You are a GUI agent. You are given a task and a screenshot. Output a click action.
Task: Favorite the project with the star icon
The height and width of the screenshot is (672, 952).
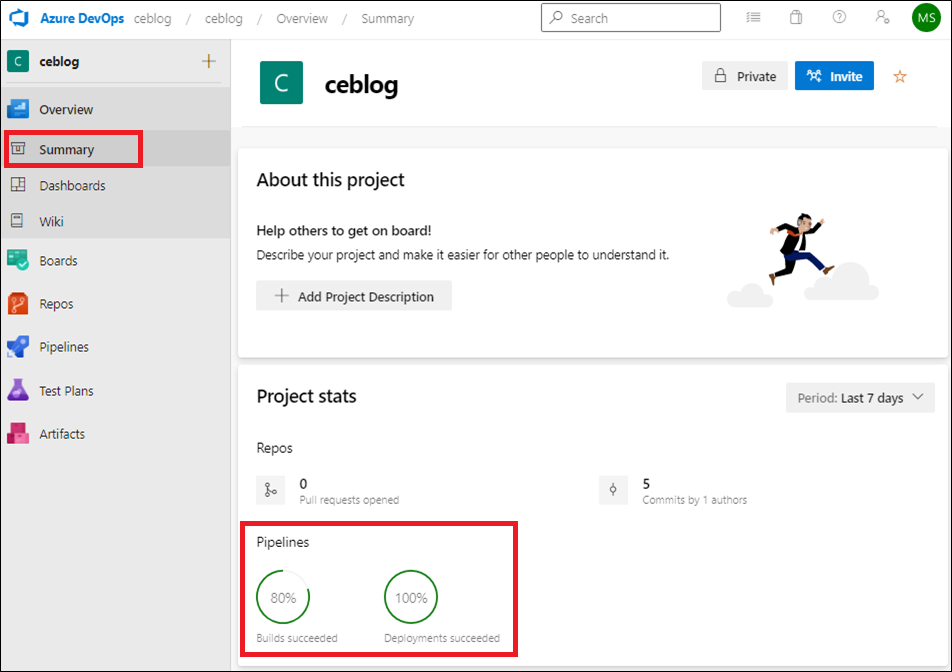coord(900,76)
